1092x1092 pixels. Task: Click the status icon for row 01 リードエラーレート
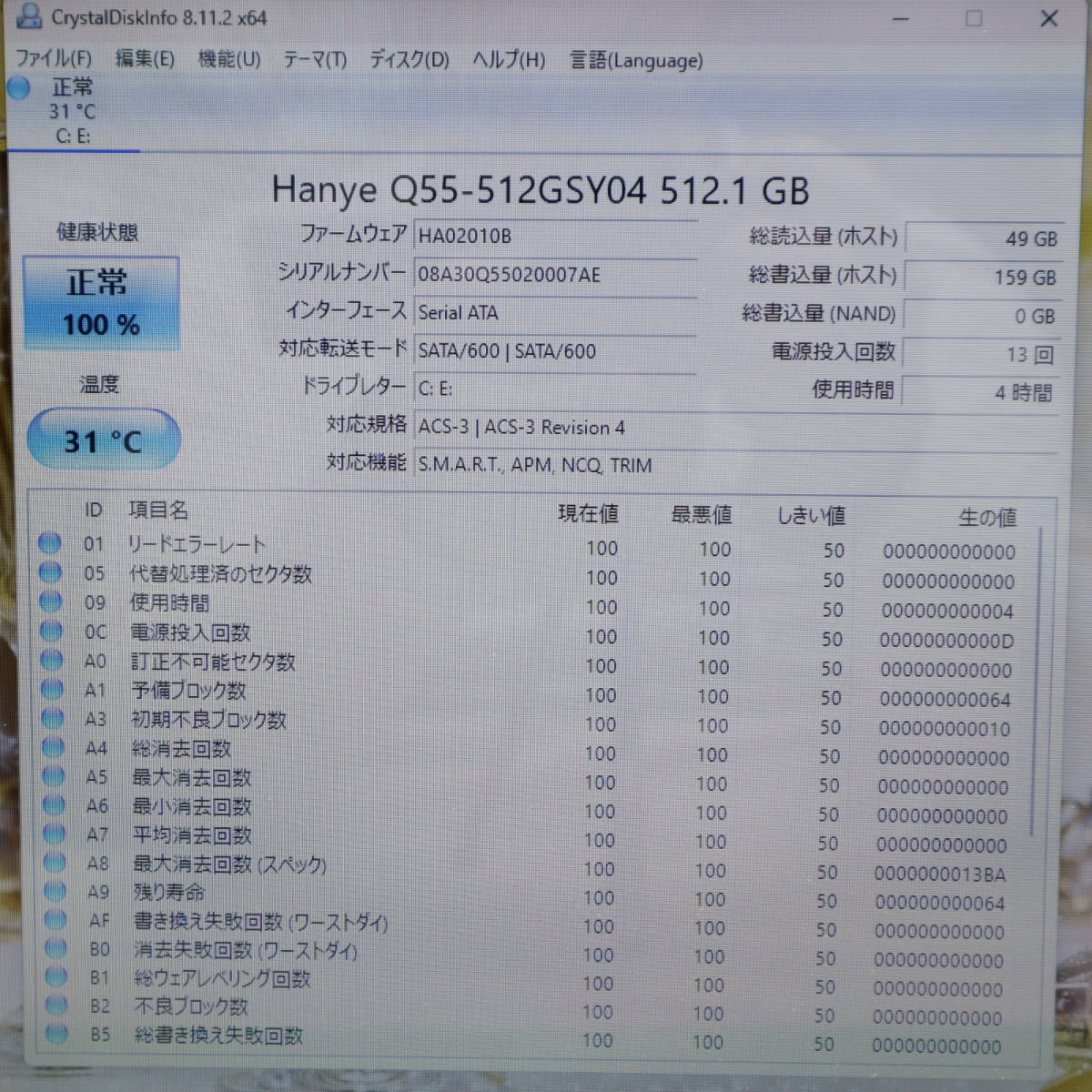click(50, 543)
